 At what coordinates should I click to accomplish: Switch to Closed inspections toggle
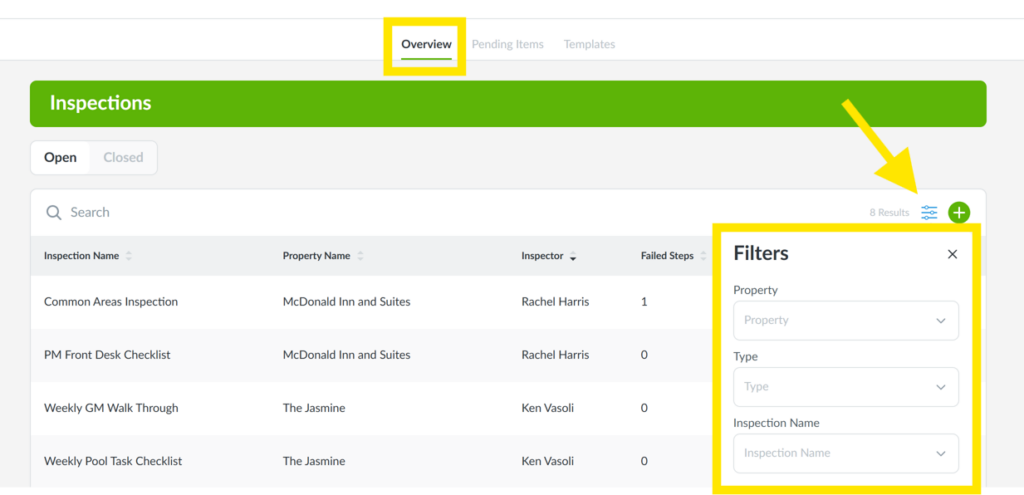coord(123,157)
